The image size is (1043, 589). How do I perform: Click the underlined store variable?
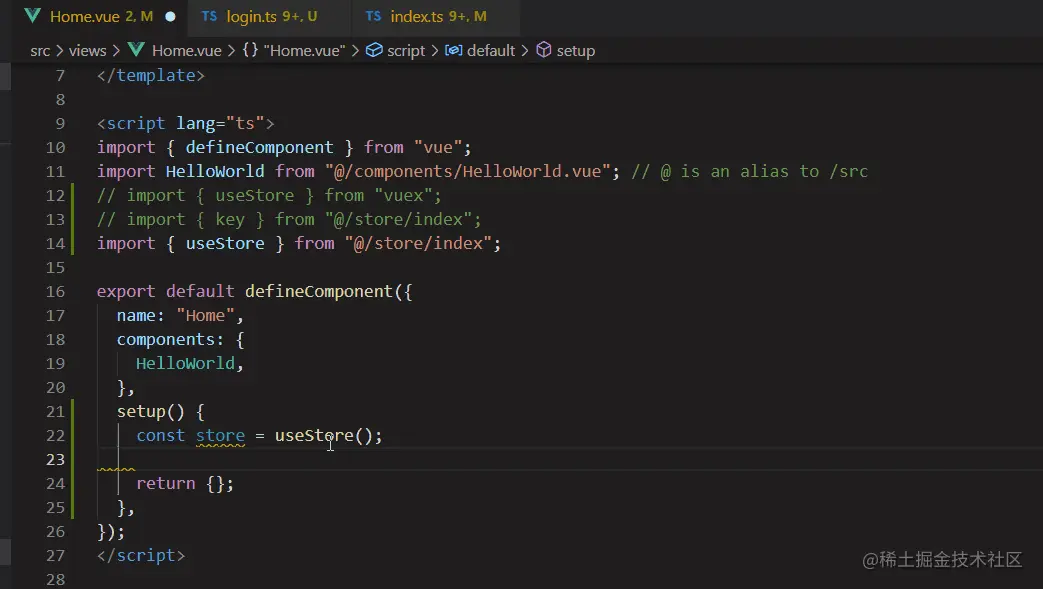pos(220,435)
